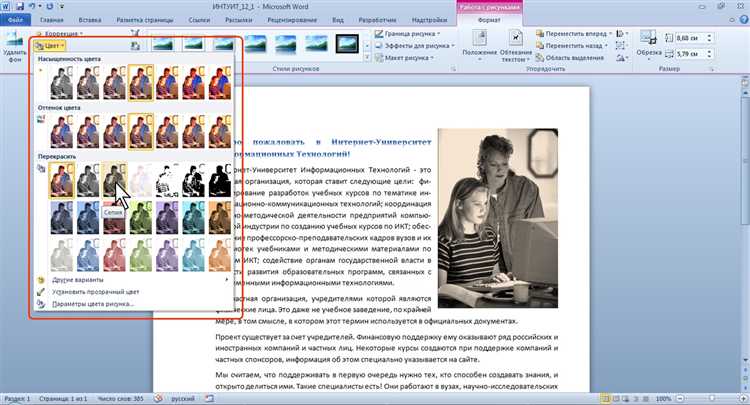This screenshot has height=405, width=750.
Task: Choose the highlighted 100% saturation thumbnail
Action: pos(141,83)
